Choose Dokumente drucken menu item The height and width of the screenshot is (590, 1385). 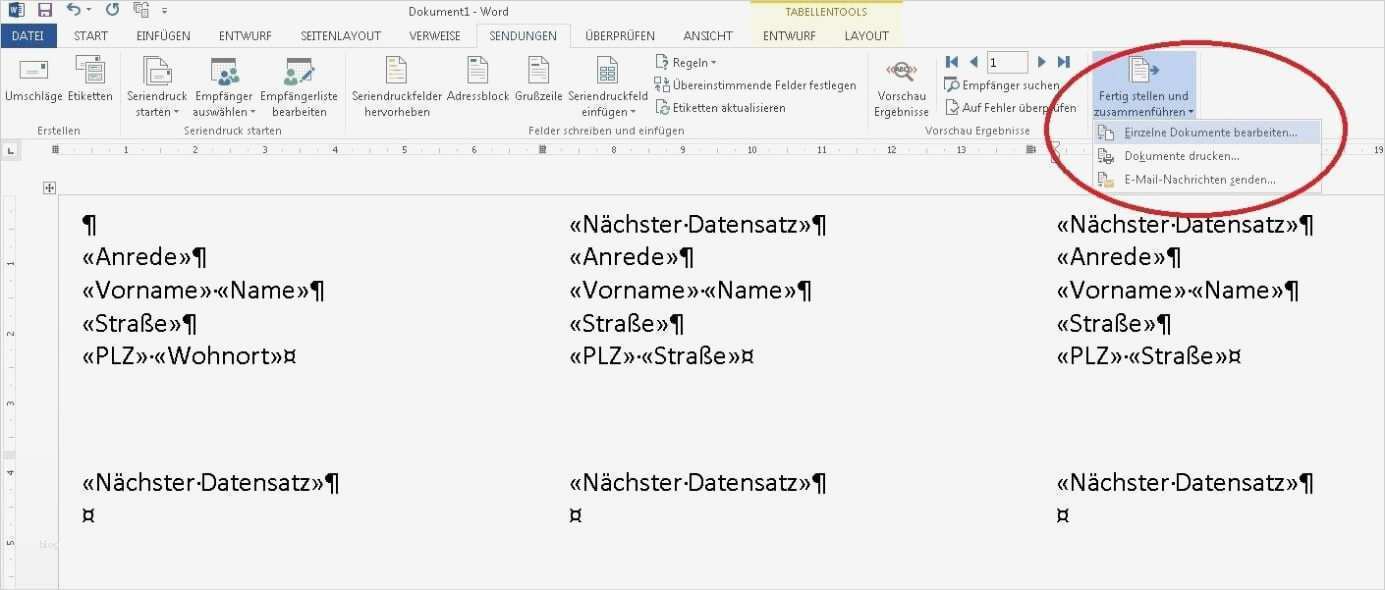(1207, 156)
